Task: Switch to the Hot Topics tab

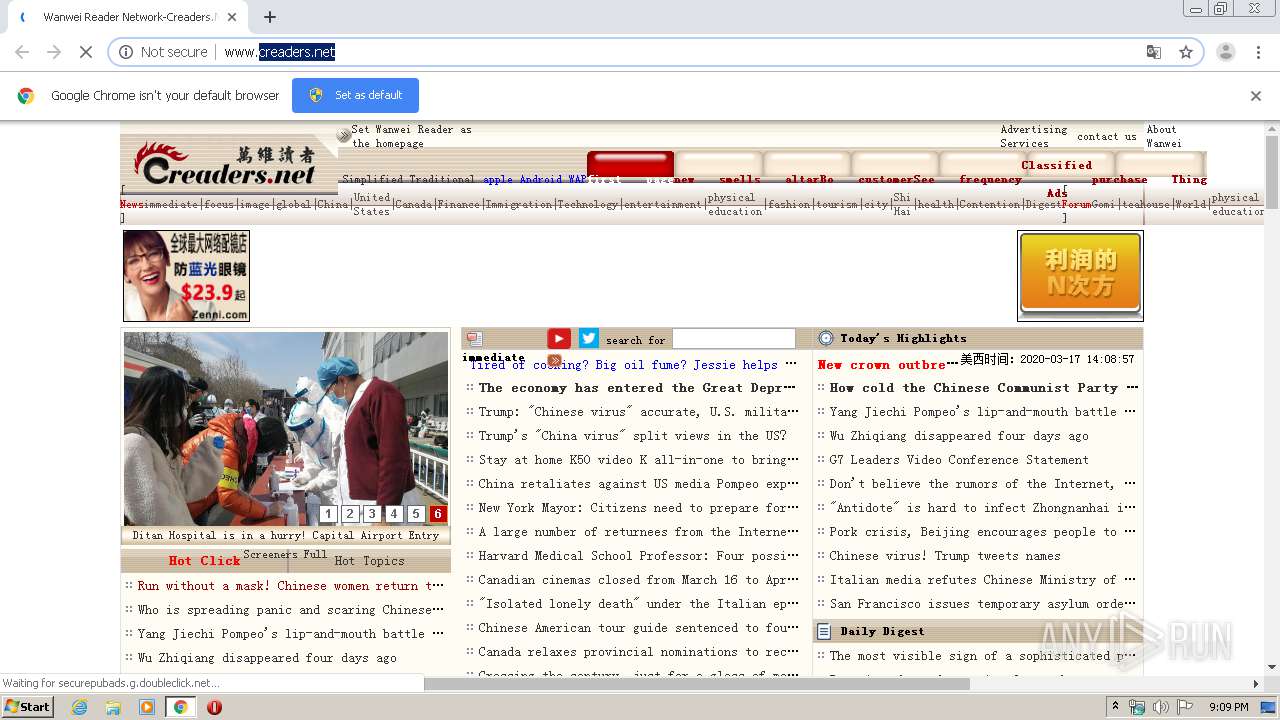Action: [x=369, y=561]
